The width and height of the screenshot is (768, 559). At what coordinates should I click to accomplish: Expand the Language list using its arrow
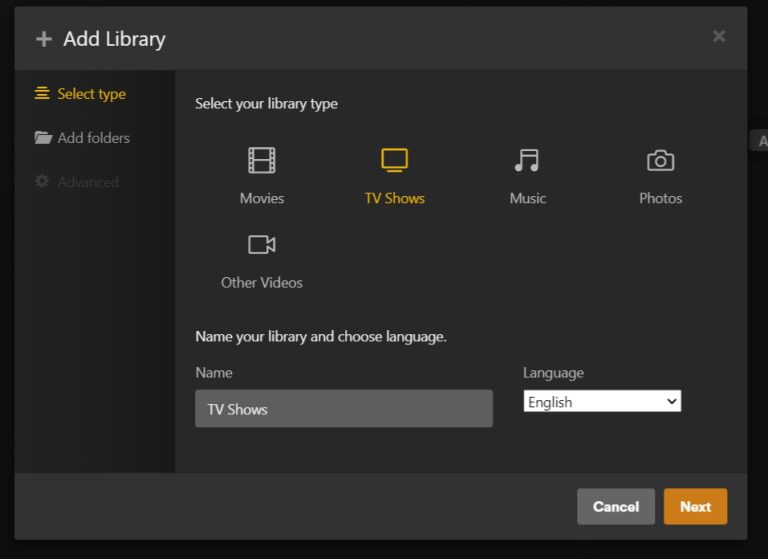click(671, 402)
